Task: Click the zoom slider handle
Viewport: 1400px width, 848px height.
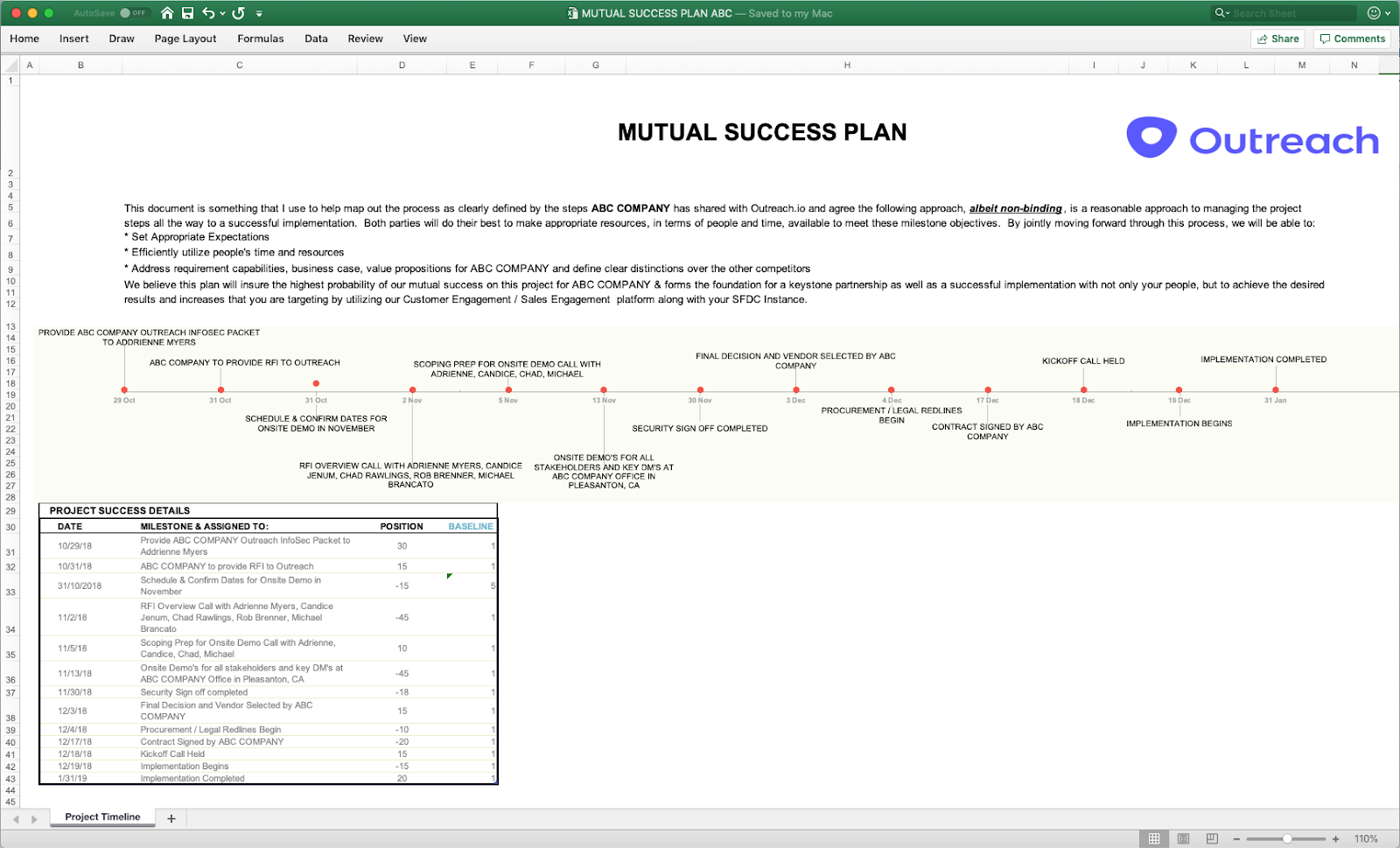Action: point(1287,838)
